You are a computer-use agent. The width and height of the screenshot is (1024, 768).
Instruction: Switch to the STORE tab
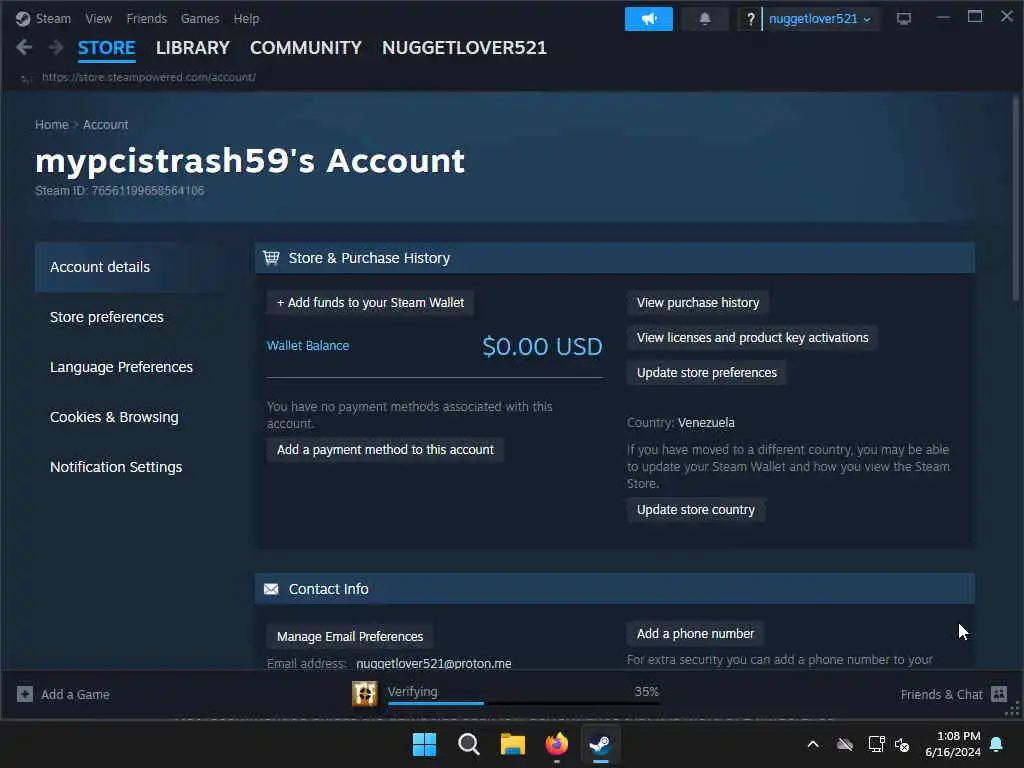pyautogui.click(x=106, y=48)
